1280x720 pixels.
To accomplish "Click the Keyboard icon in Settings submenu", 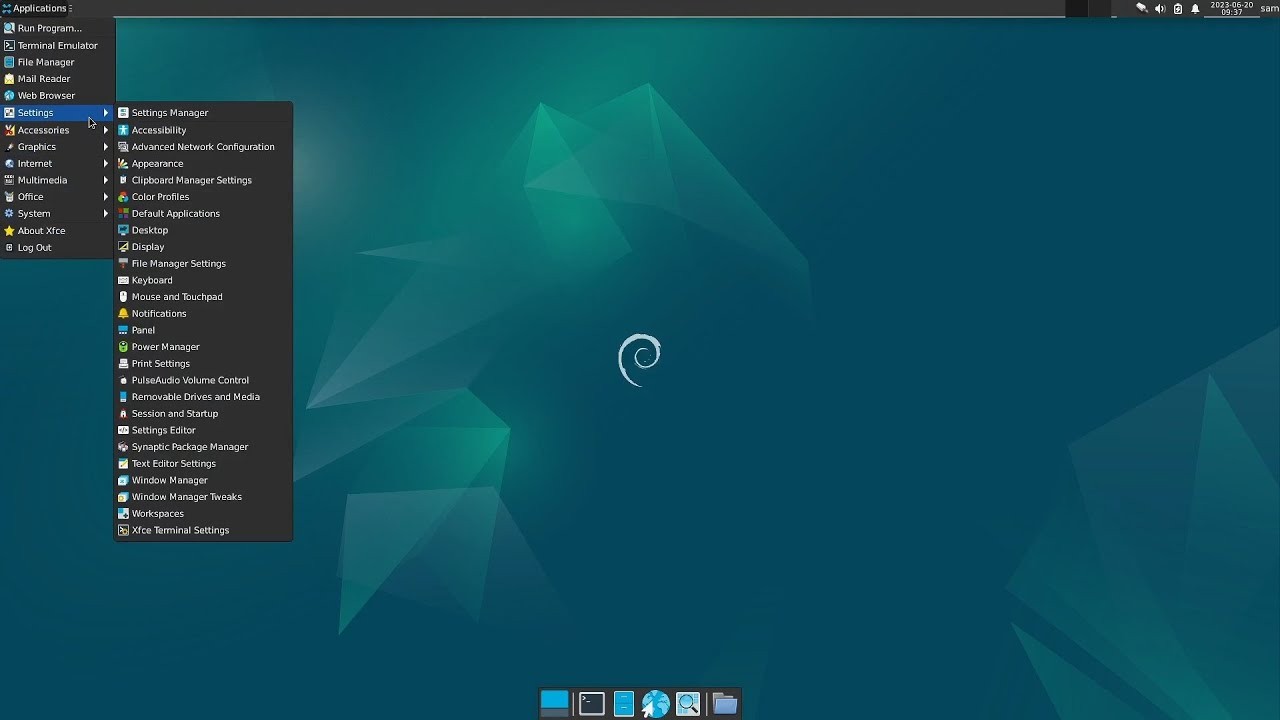I will [x=123, y=280].
